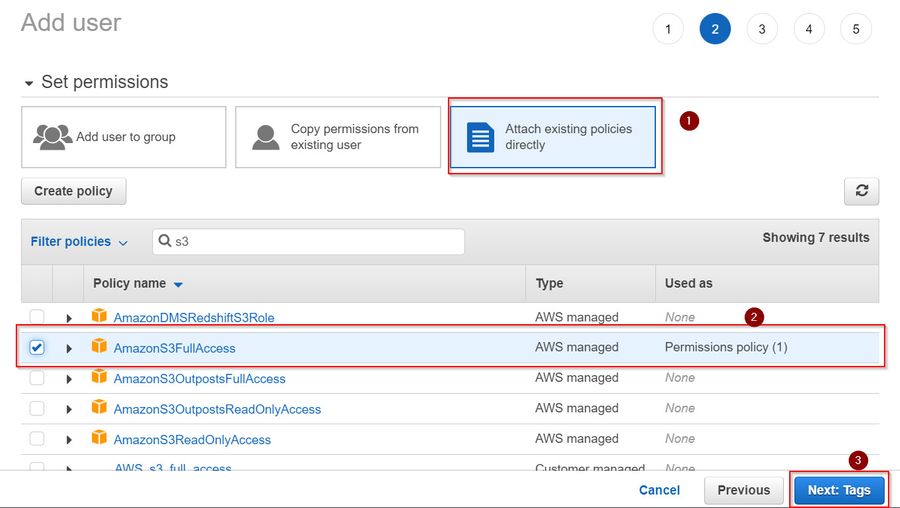Expand the AmazonS3ReadOnlyAccess policy details
Image resolution: width=900 pixels, height=508 pixels.
tap(69, 440)
